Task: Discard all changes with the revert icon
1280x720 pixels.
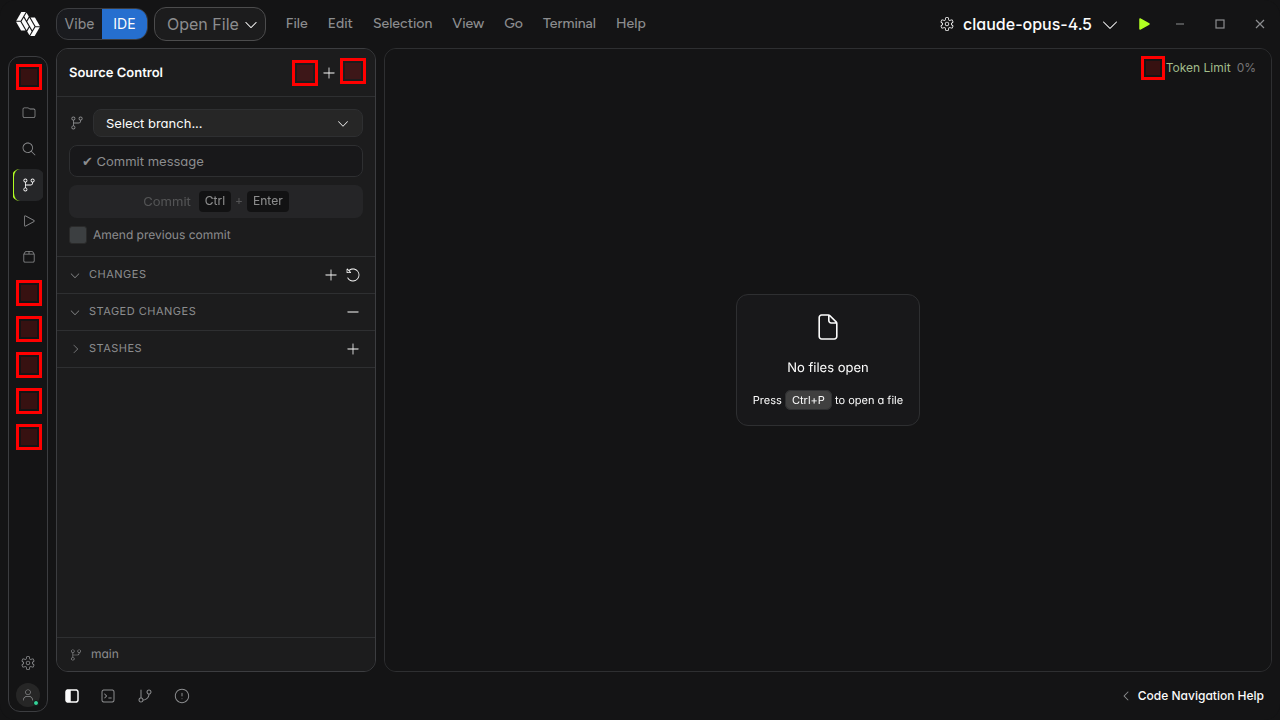Action: tap(353, 275)
